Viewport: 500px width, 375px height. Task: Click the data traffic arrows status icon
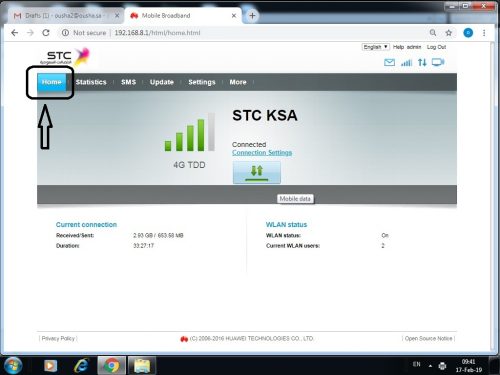coord(422,62)
